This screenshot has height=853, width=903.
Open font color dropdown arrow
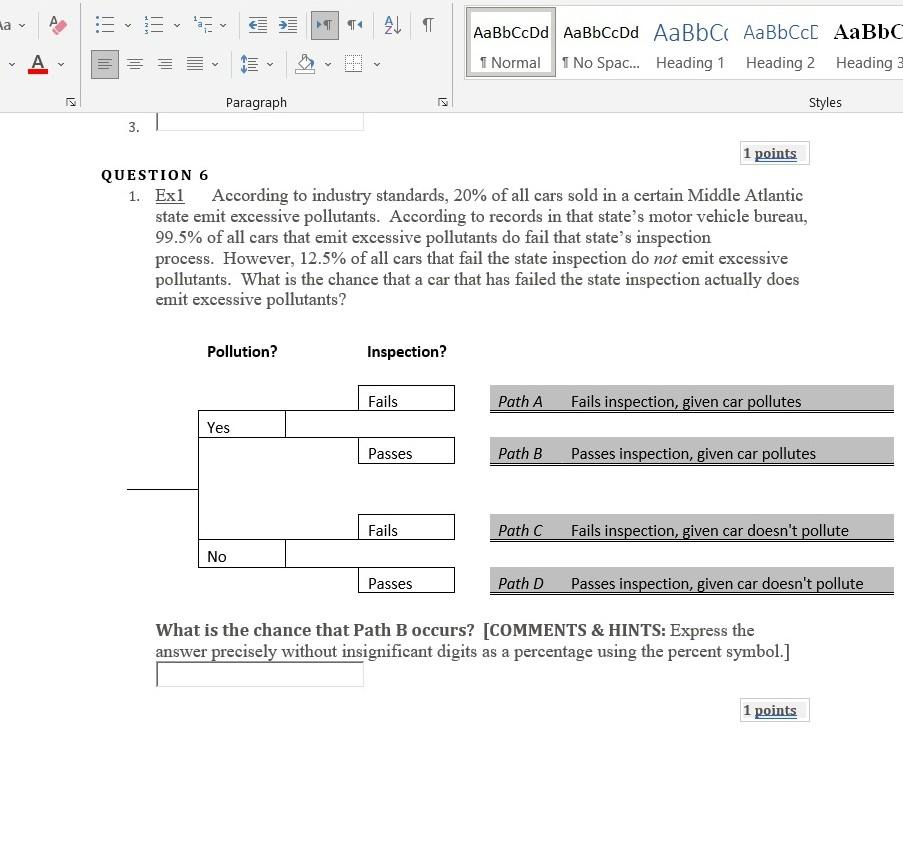click(61, 65)
